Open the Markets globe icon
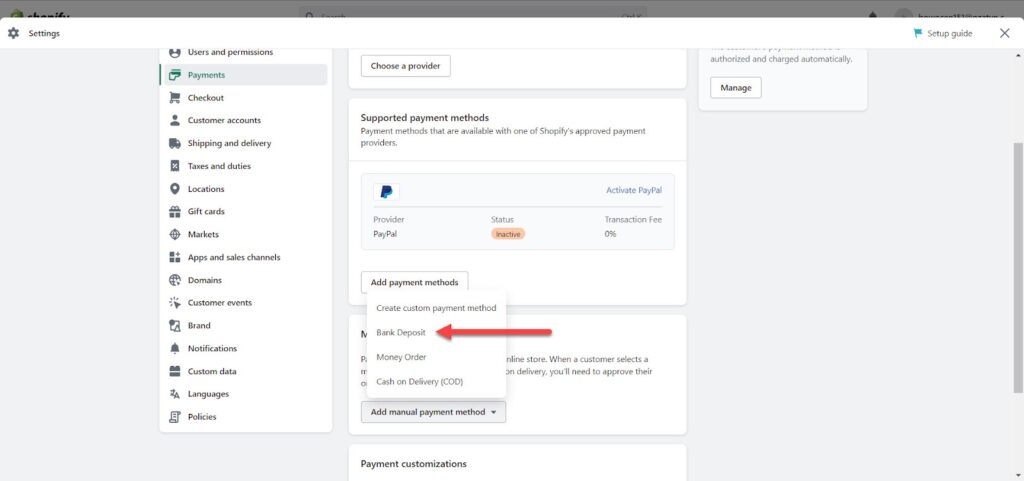The height and width of the screenshot is (481, 1024). [x=174, y=234]
